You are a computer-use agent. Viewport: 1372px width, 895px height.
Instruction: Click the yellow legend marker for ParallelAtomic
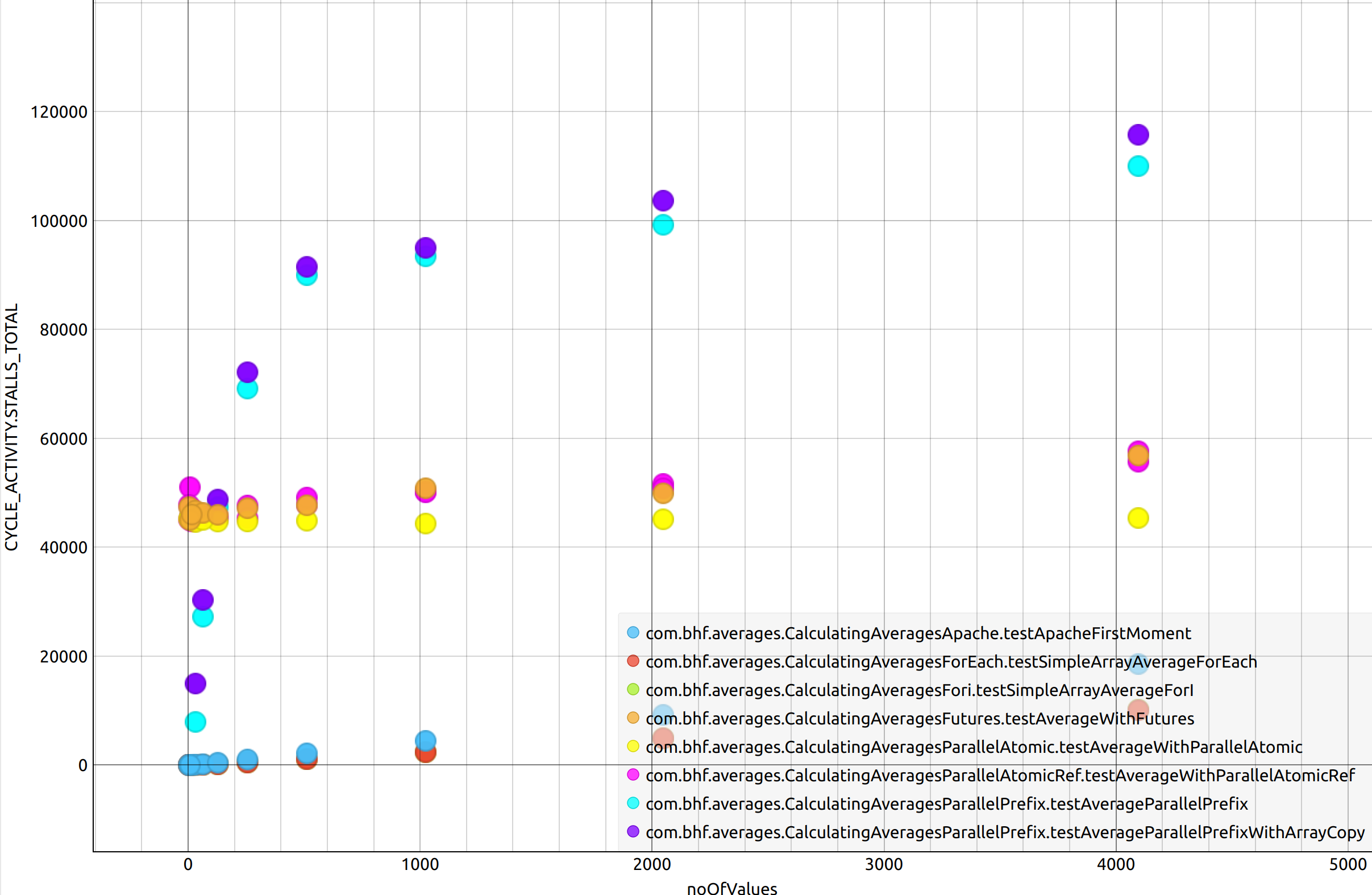633,747
